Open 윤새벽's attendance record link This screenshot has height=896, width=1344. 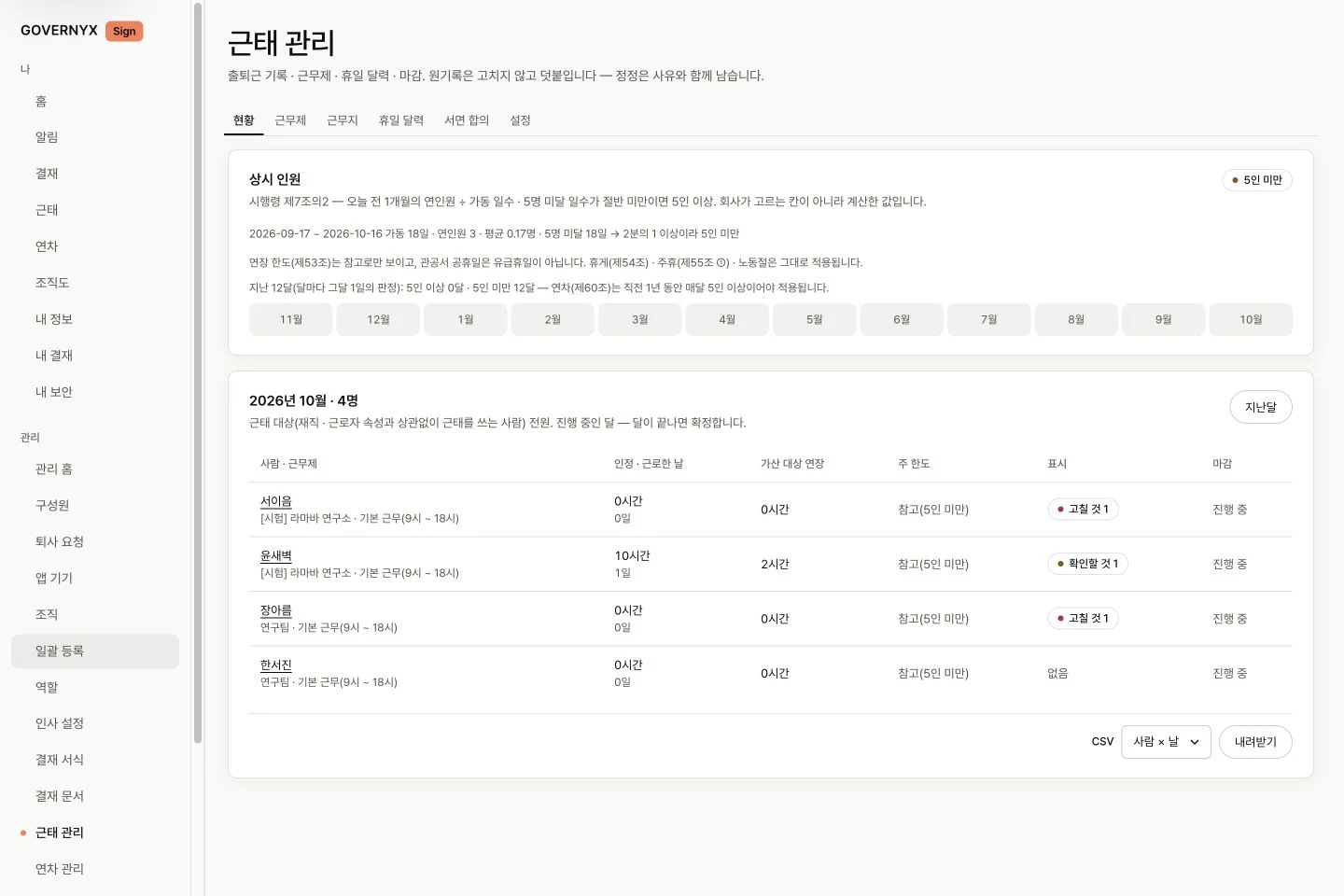coord(276,555)
